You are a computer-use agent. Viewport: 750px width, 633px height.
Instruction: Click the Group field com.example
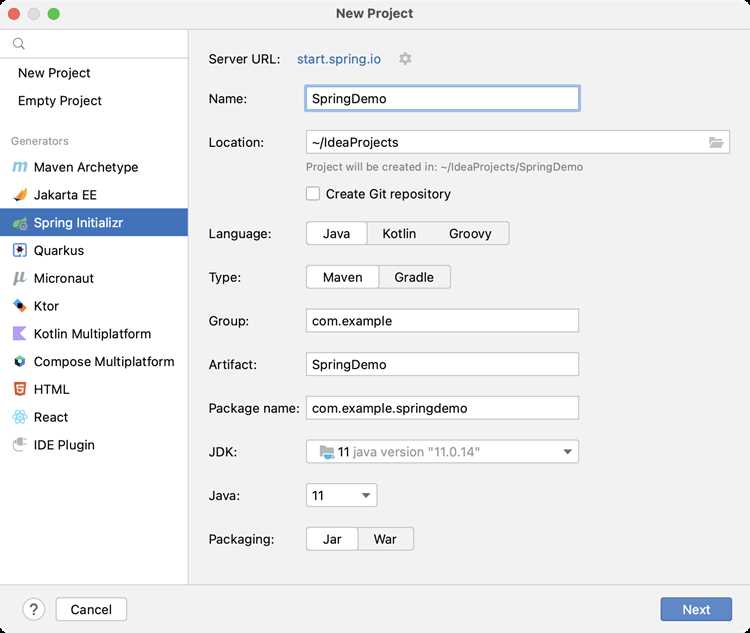tap(442, 321)
